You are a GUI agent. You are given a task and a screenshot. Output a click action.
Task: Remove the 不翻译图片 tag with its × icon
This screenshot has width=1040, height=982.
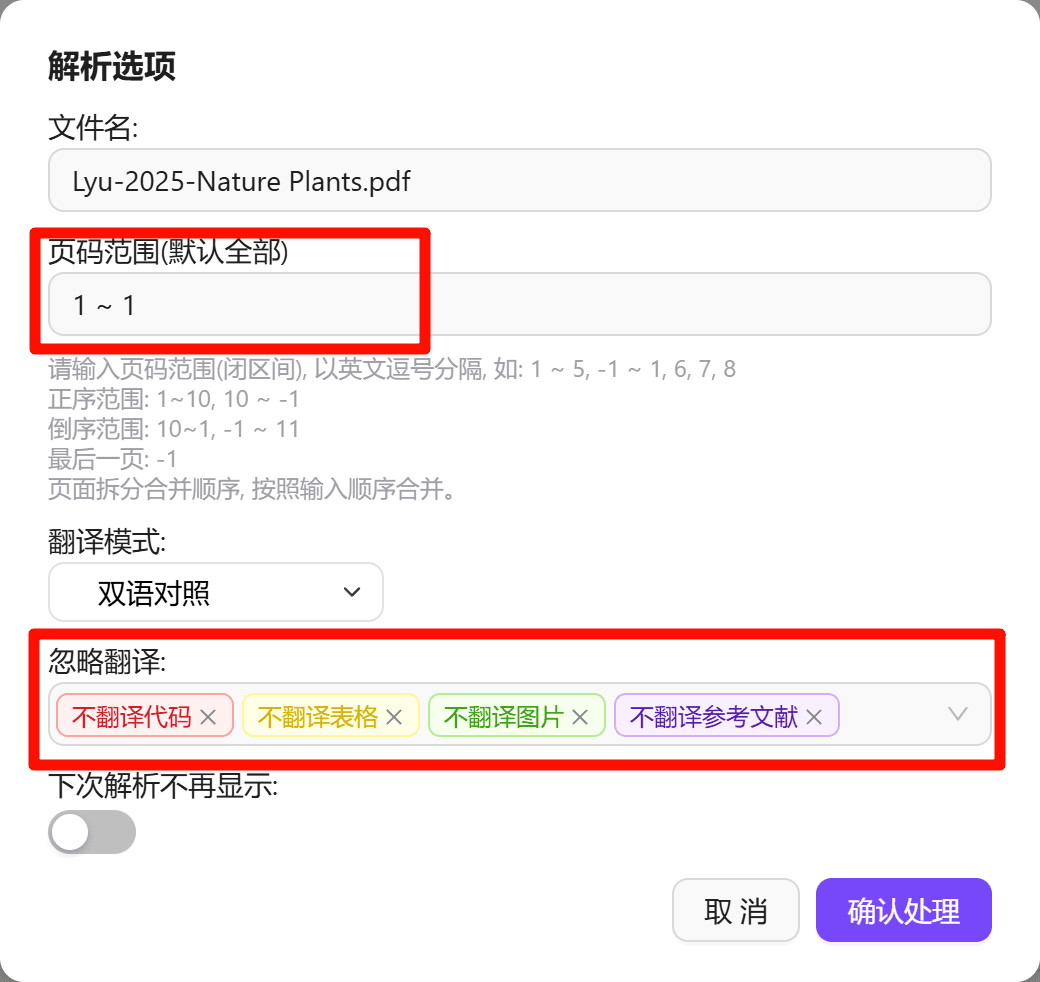[579, 716]
